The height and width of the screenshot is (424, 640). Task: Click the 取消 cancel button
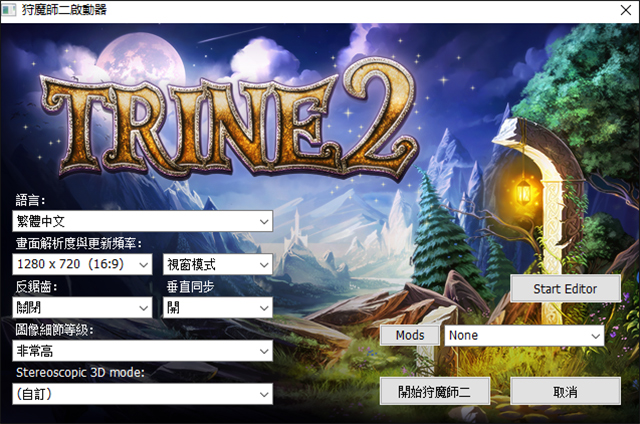click(565, 392)
